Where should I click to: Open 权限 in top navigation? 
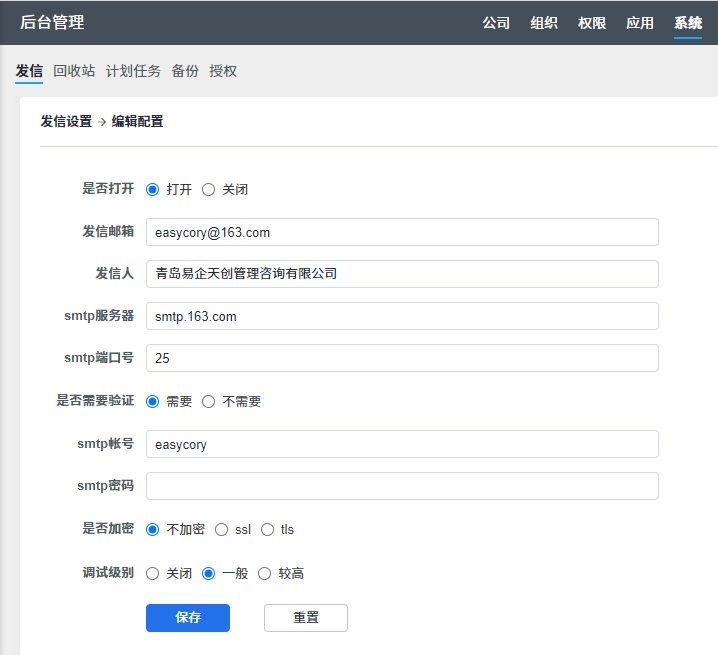click(x=592, y=23)
